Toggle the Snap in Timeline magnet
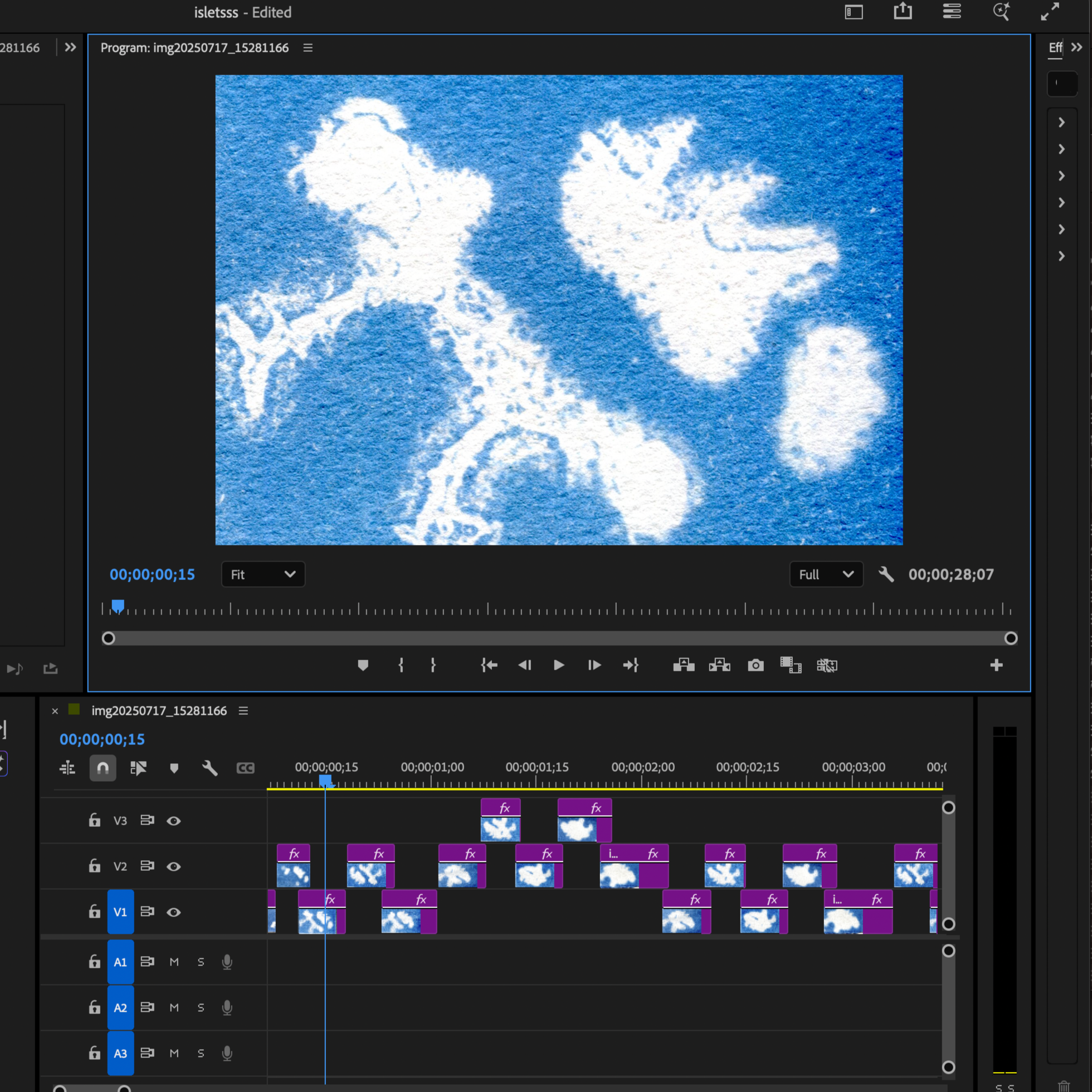The width and height of the screenshot is (1092, 1092). (x=103, y=768)
